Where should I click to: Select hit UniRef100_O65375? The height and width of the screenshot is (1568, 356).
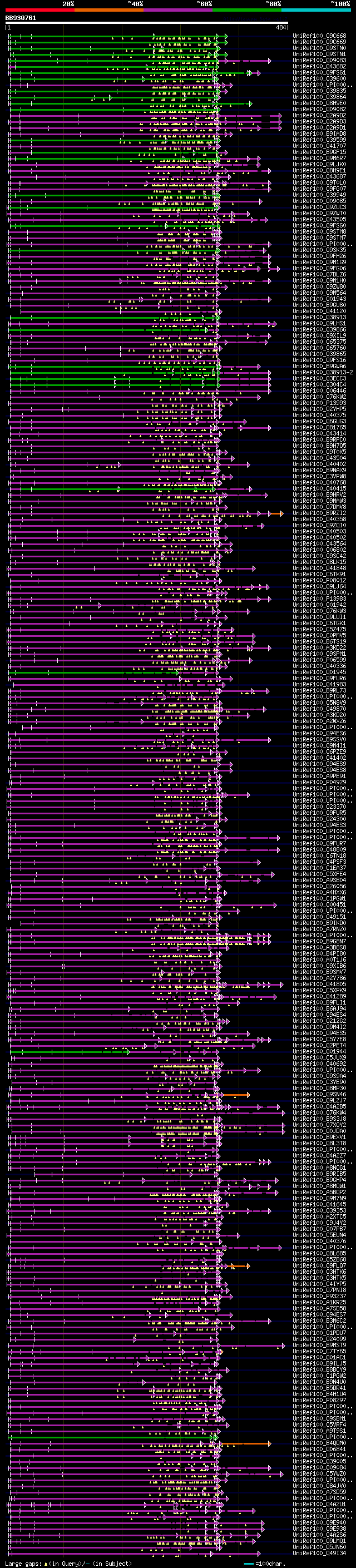319,342
